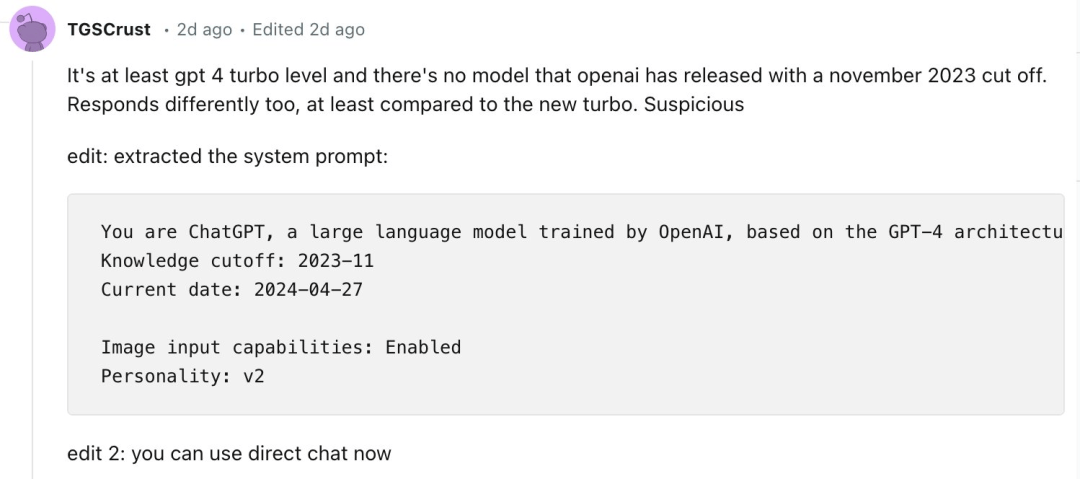Click the "You are ChatGPT" code line

pyautogui.click(x=582, y=232)
